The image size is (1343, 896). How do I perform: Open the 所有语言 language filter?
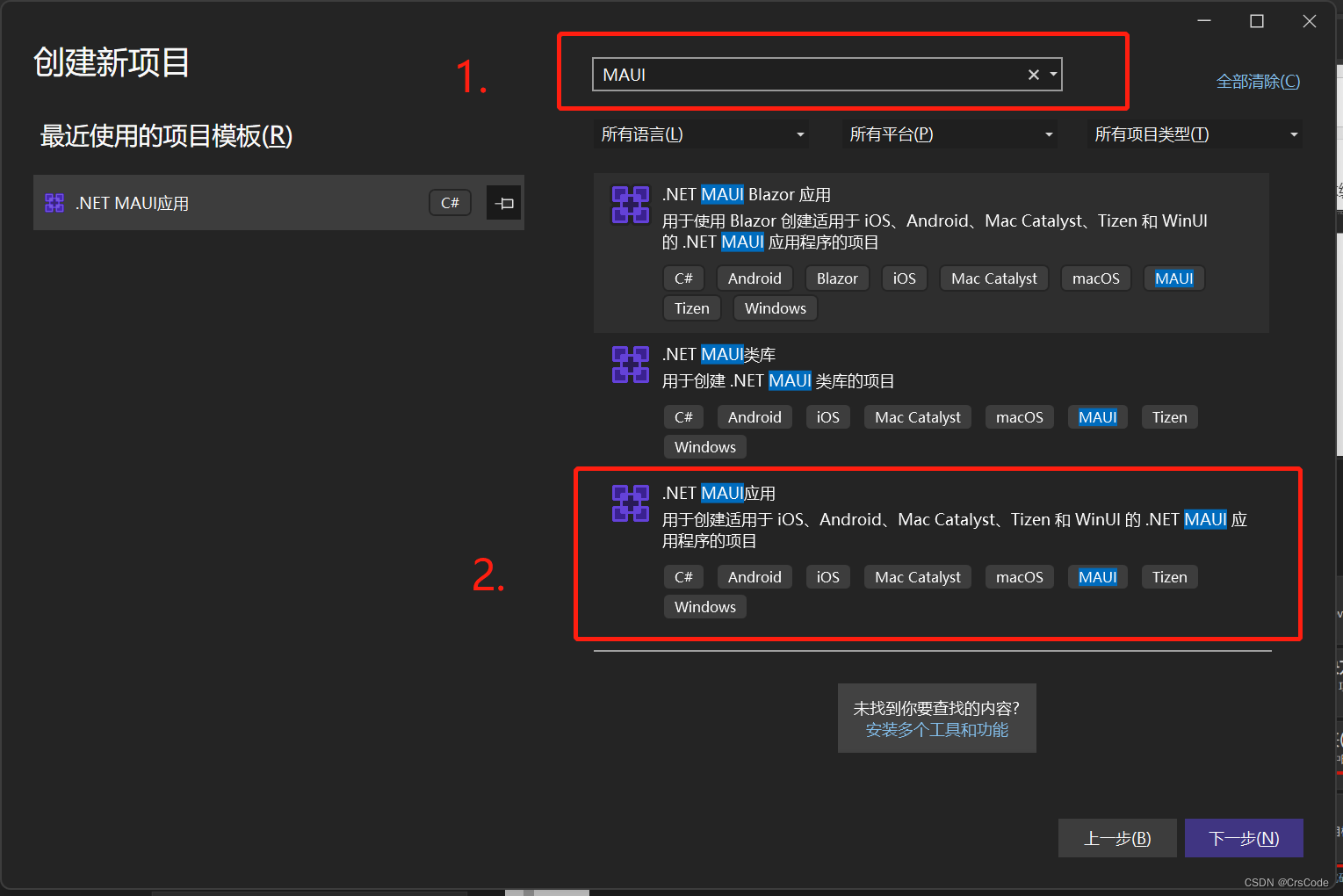pos(702,134)
